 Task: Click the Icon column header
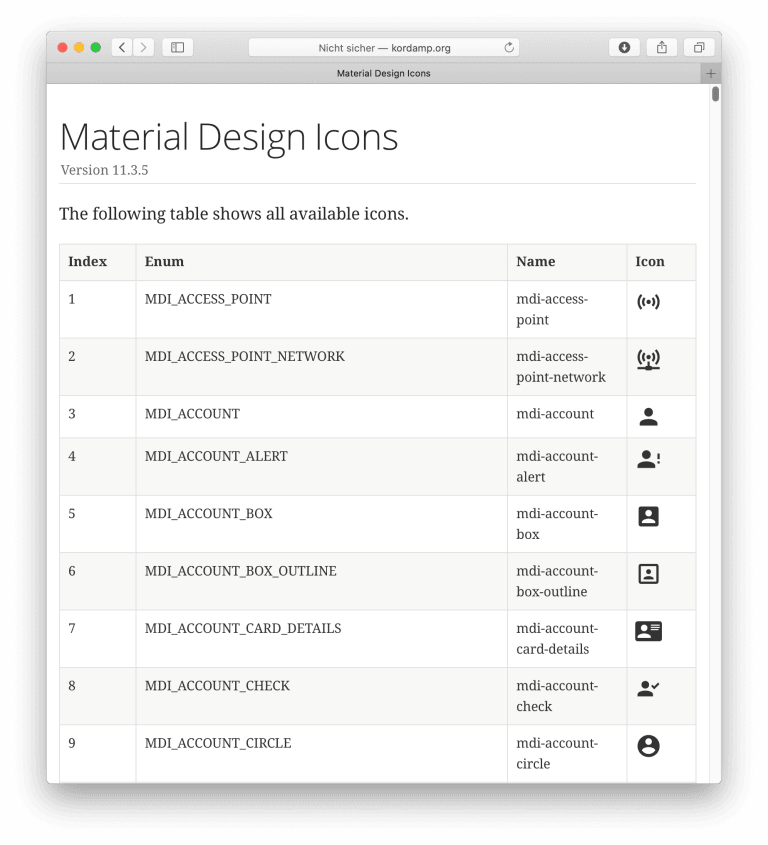[x=661, y=262]
